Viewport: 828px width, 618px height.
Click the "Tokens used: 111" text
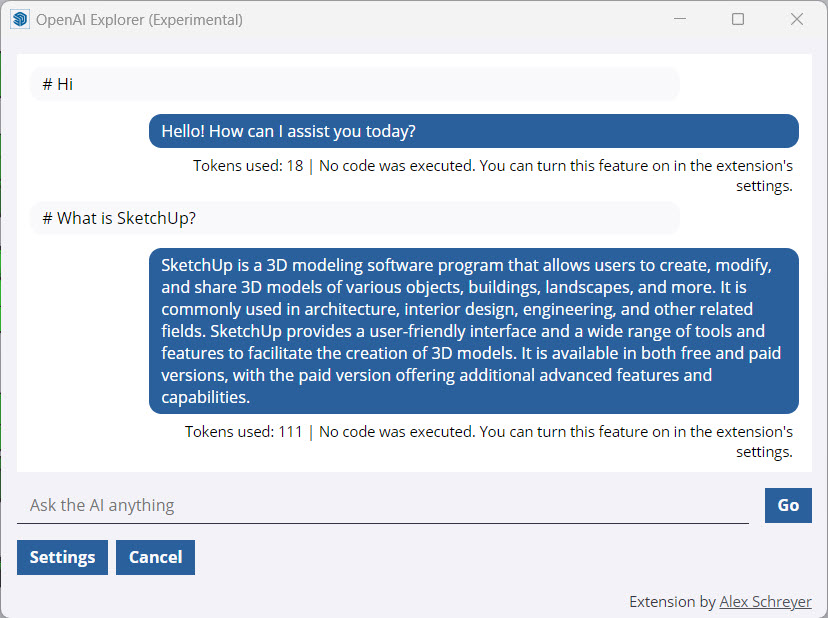tap(244, 432)
